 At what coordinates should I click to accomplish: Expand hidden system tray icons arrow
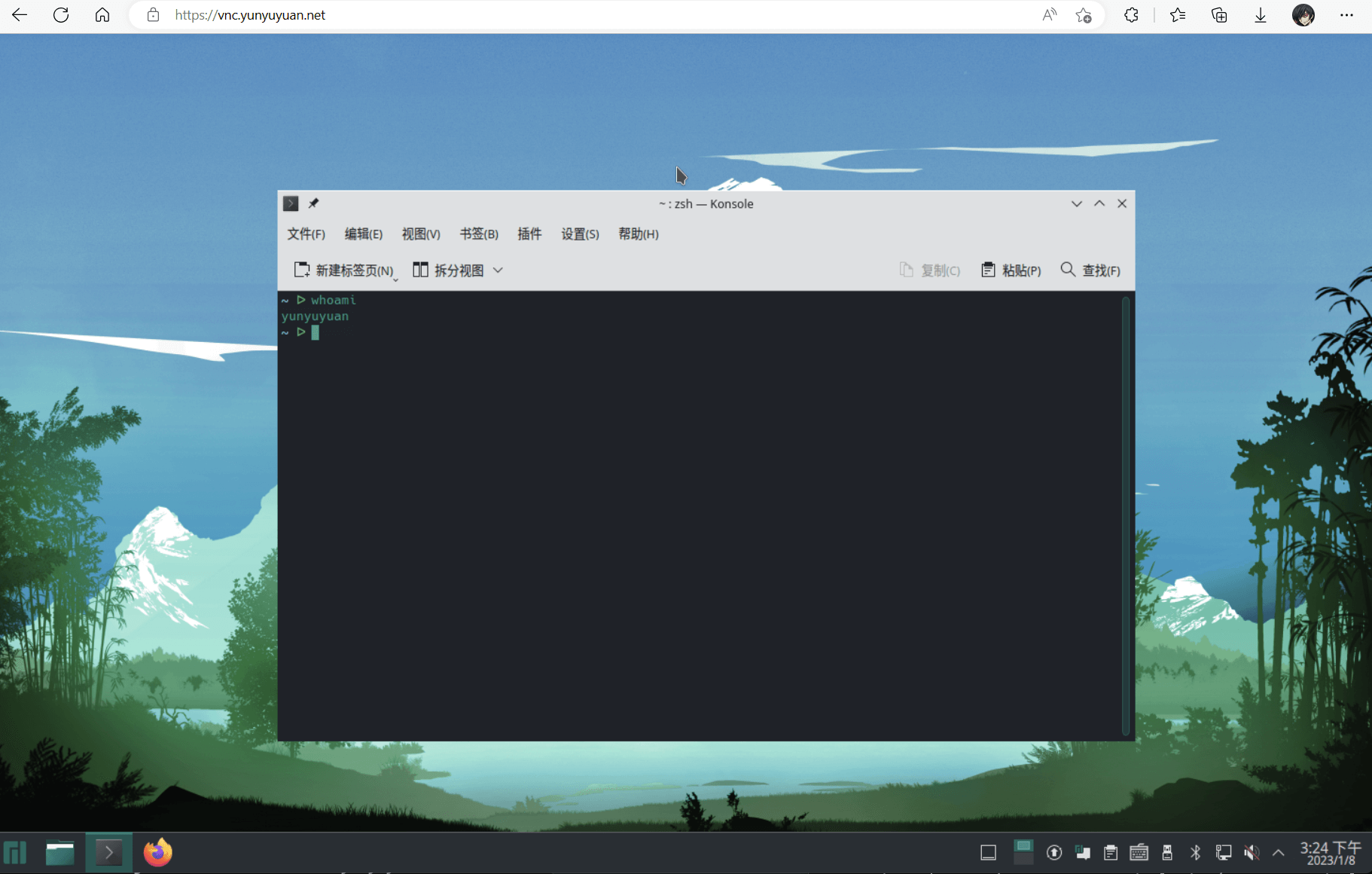pos(1279,852)
